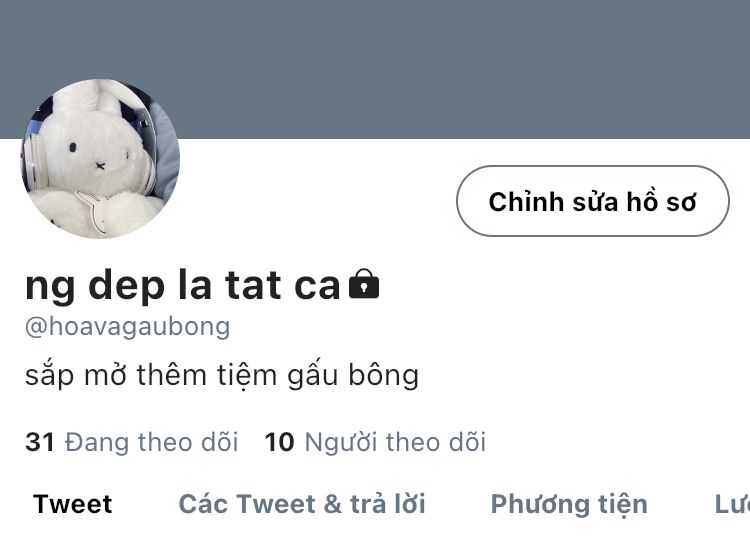The height and width of the screenshot is (544, 750).
Task: Open the Phương tiện tab
Action: click(x=569, y=505)
